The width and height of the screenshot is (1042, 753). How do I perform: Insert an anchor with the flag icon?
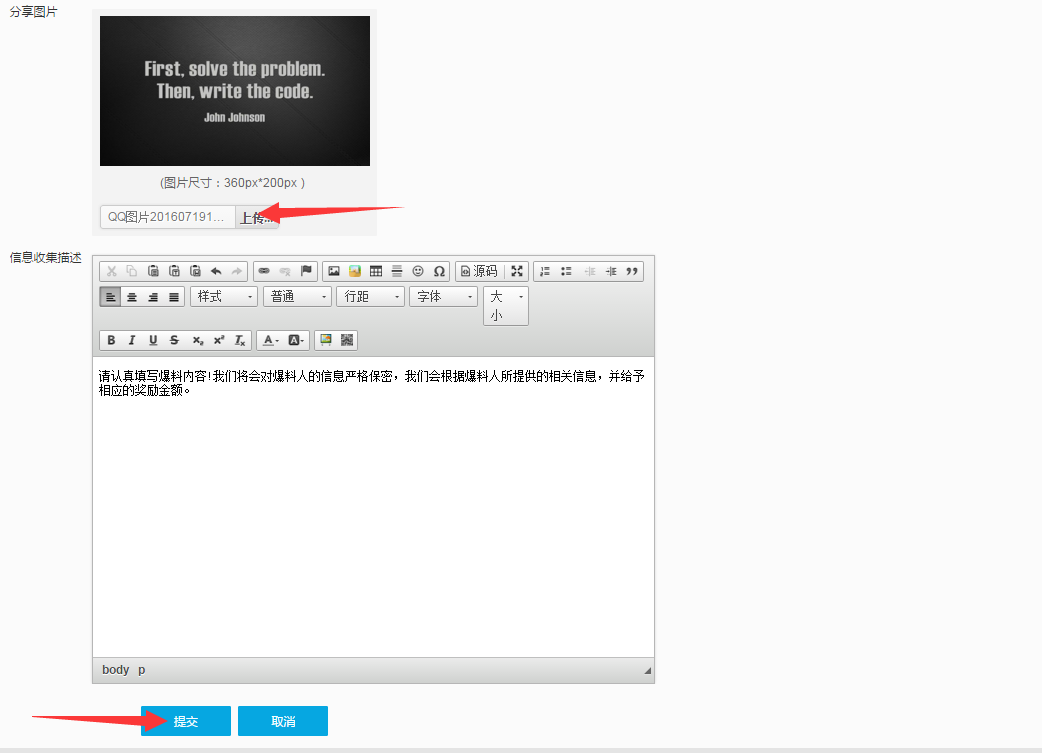306,271
